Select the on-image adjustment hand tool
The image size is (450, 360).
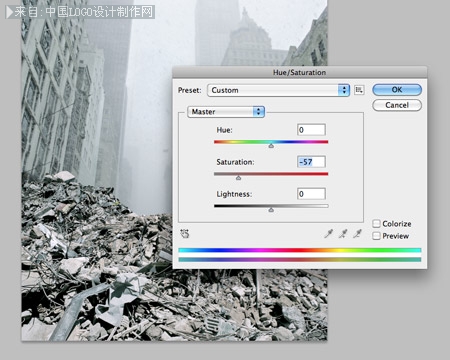[x=184, y=234]
